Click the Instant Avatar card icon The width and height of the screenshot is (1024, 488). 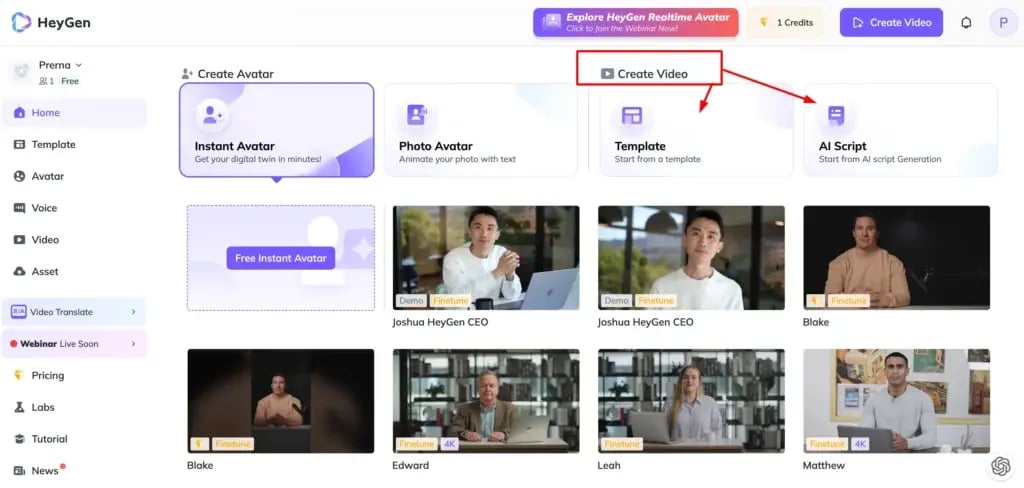click(x=212, y=115)
